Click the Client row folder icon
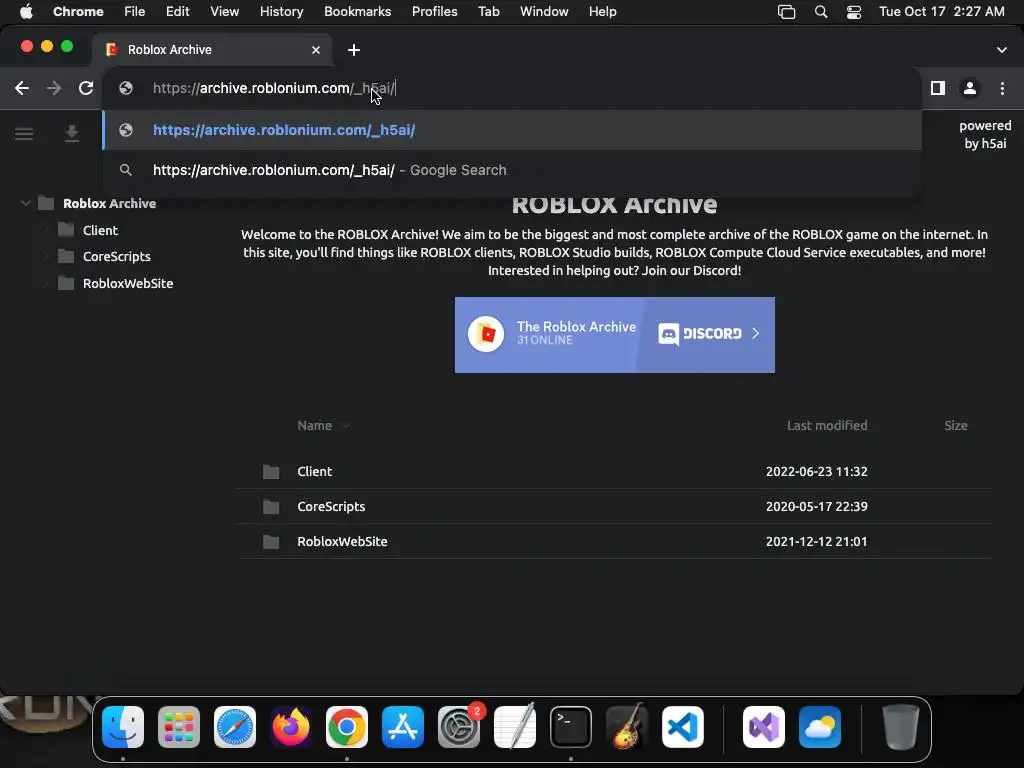 [271, 472]
